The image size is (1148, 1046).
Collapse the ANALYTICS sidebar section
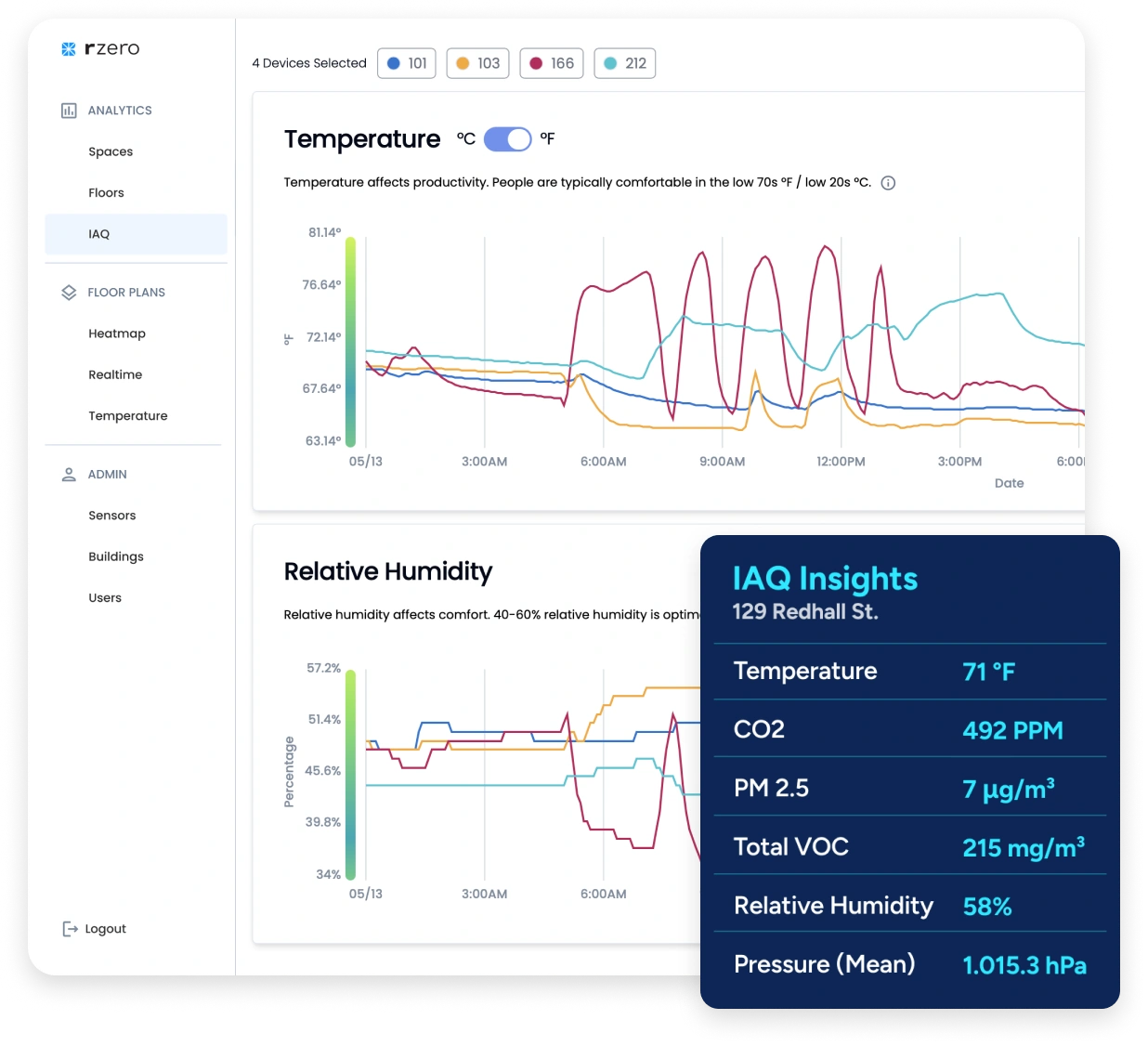(x=120, y=111)
